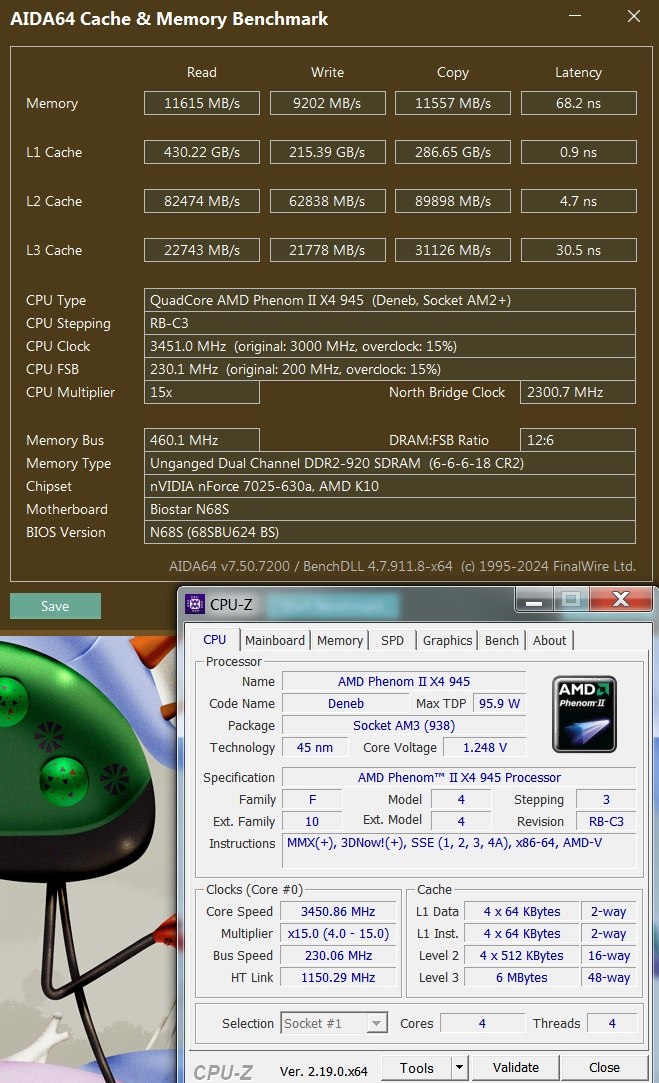The width and height of the screenshot is (659, 1083).
Task: Click the CPU-Z app icon in title bar
Action: coord(195,604)
